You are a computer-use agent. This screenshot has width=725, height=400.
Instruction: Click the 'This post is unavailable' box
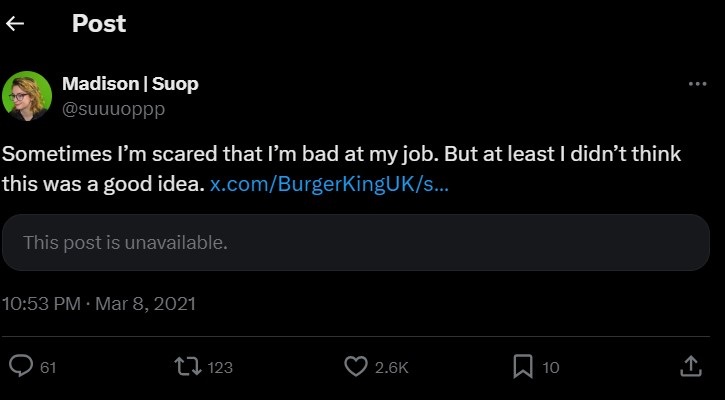(355, 242)
